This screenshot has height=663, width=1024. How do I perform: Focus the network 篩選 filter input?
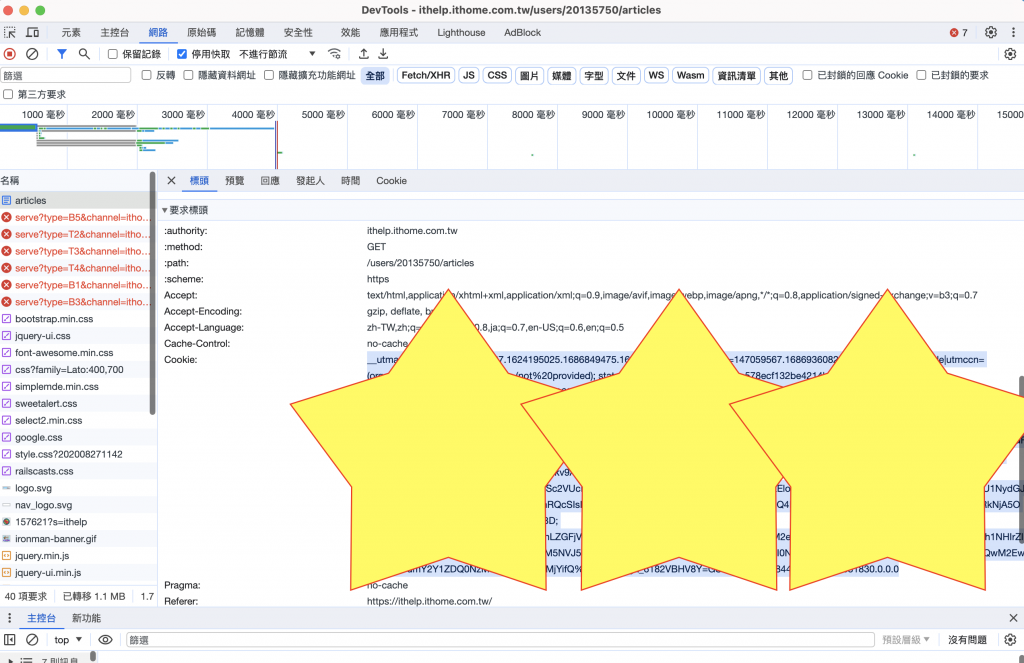coord(66,76)
